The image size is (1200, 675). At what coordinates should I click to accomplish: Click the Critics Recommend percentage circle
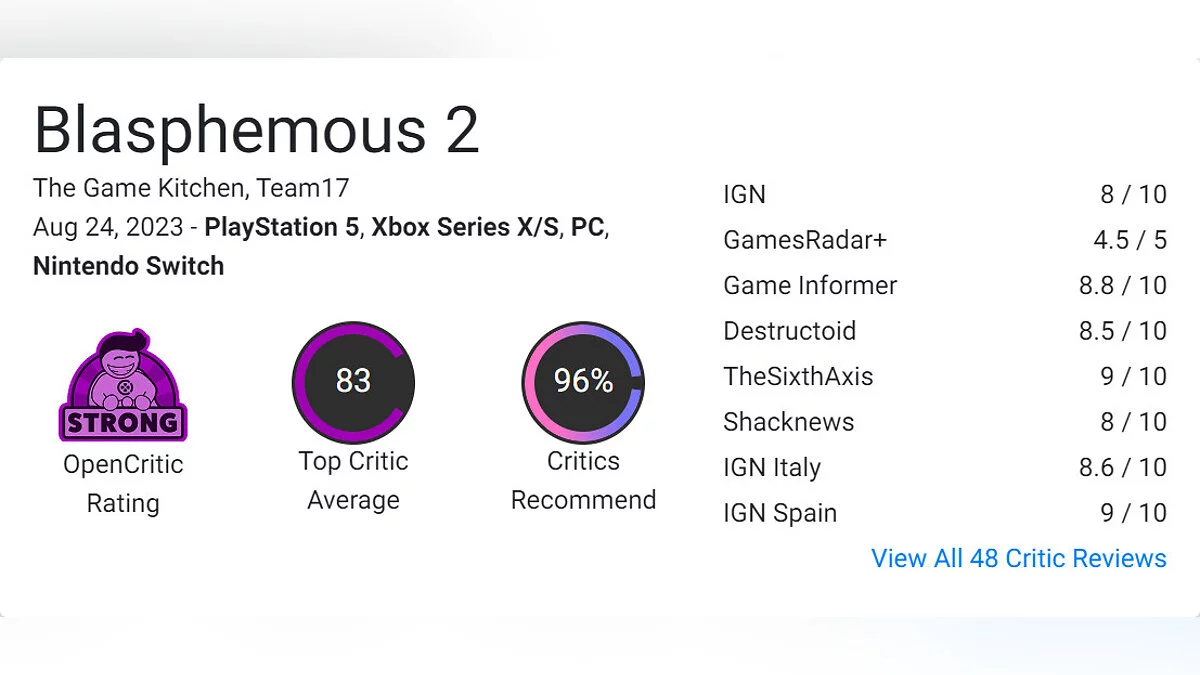click(583, 381)
